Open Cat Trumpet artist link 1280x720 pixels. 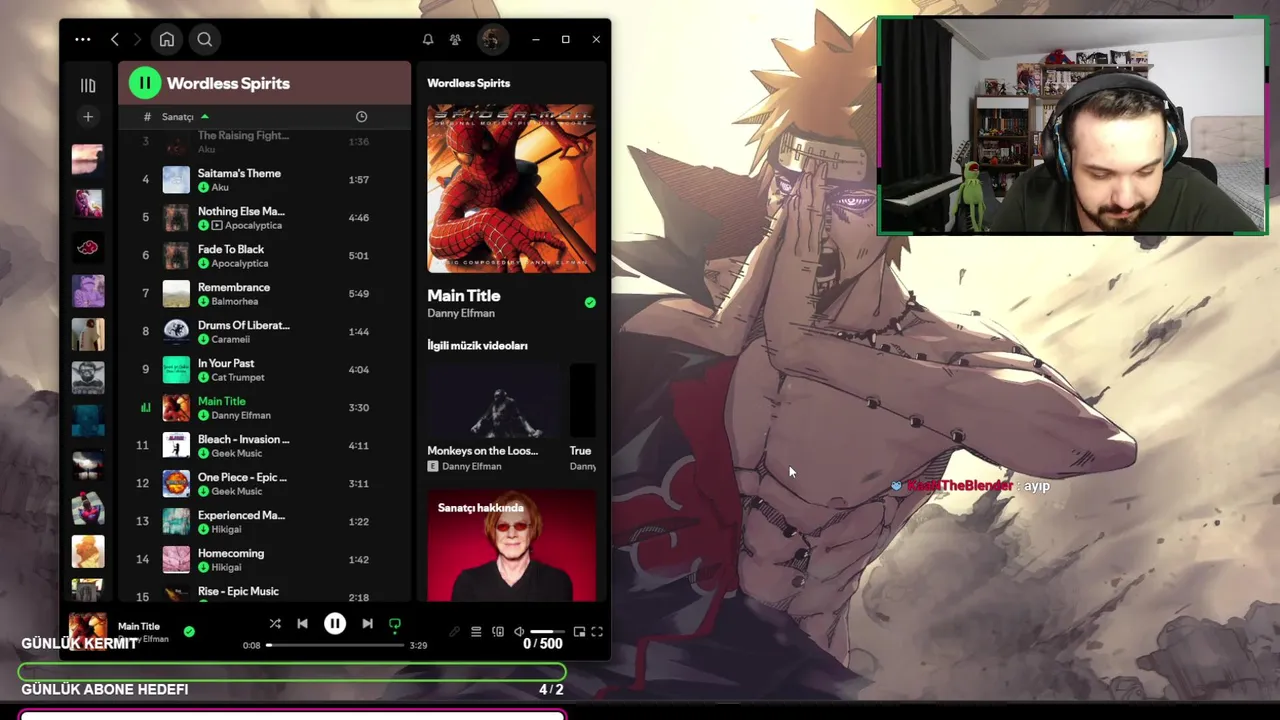238,377
